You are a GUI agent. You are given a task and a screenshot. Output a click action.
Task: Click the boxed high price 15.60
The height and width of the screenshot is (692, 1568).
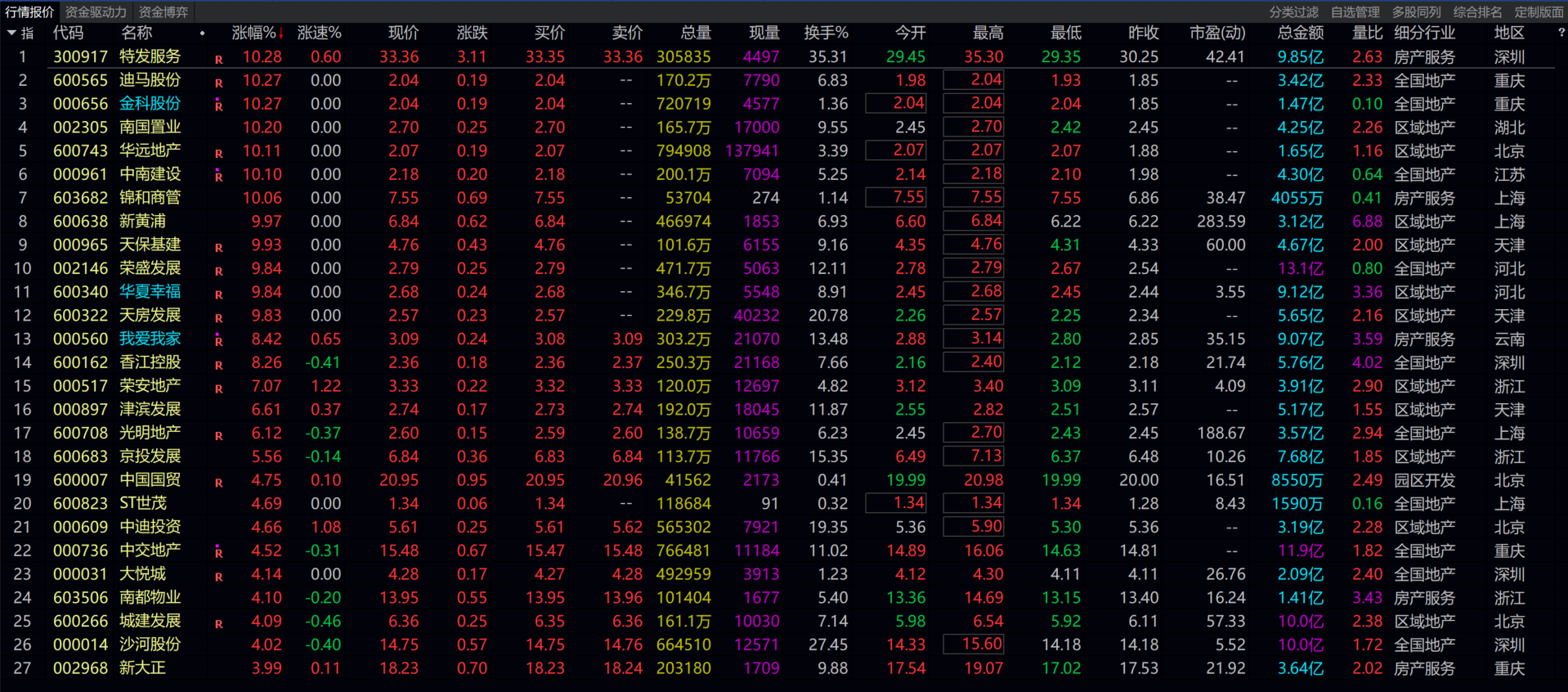tap(974, 645)
